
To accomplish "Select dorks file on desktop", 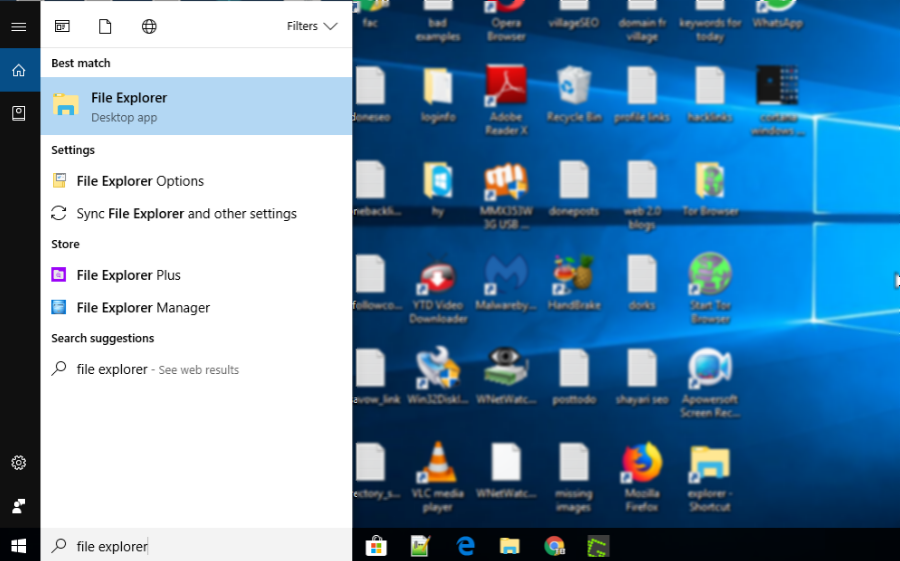I will point(642,283).
